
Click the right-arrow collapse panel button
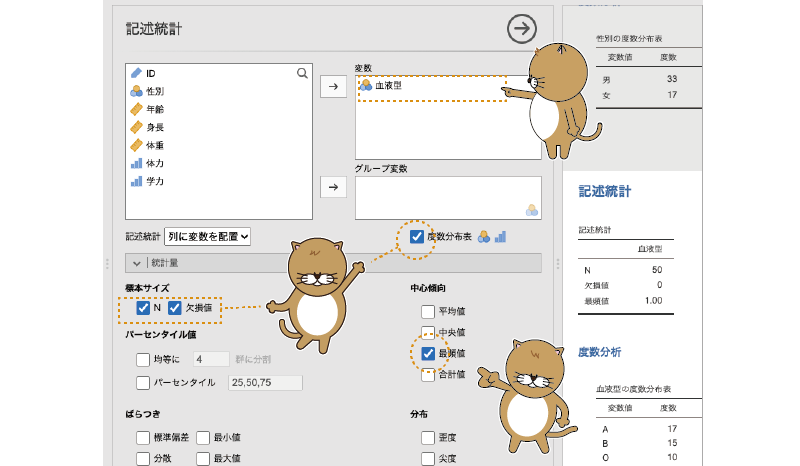click(521, 29)
